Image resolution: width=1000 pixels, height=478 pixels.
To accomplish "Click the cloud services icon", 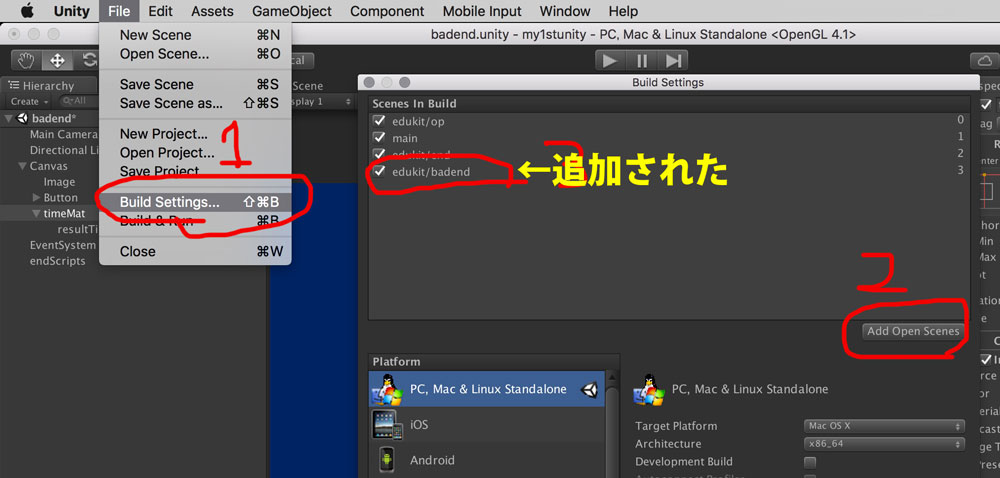I will [985, 61].
